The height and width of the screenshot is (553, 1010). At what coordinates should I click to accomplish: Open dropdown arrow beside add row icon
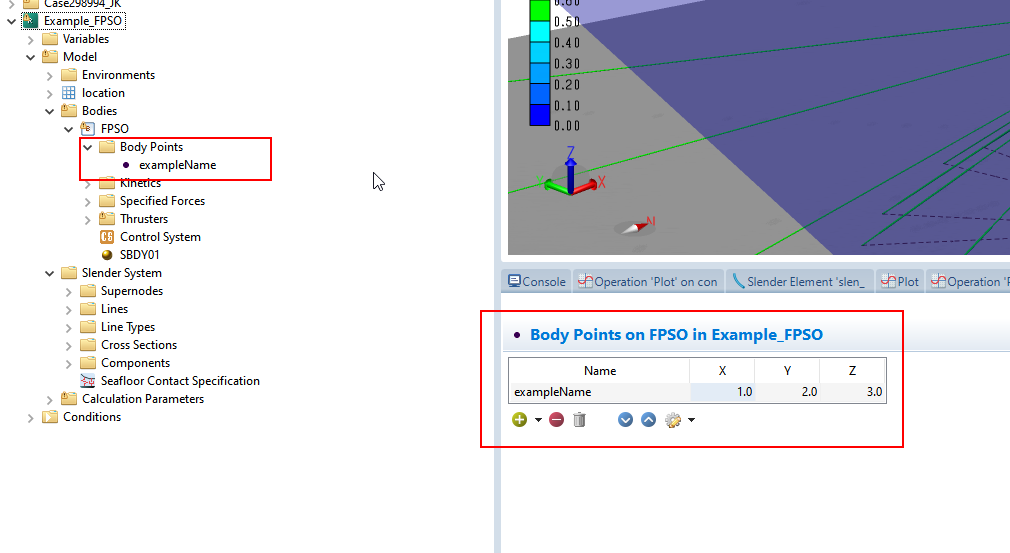[538, 420]
